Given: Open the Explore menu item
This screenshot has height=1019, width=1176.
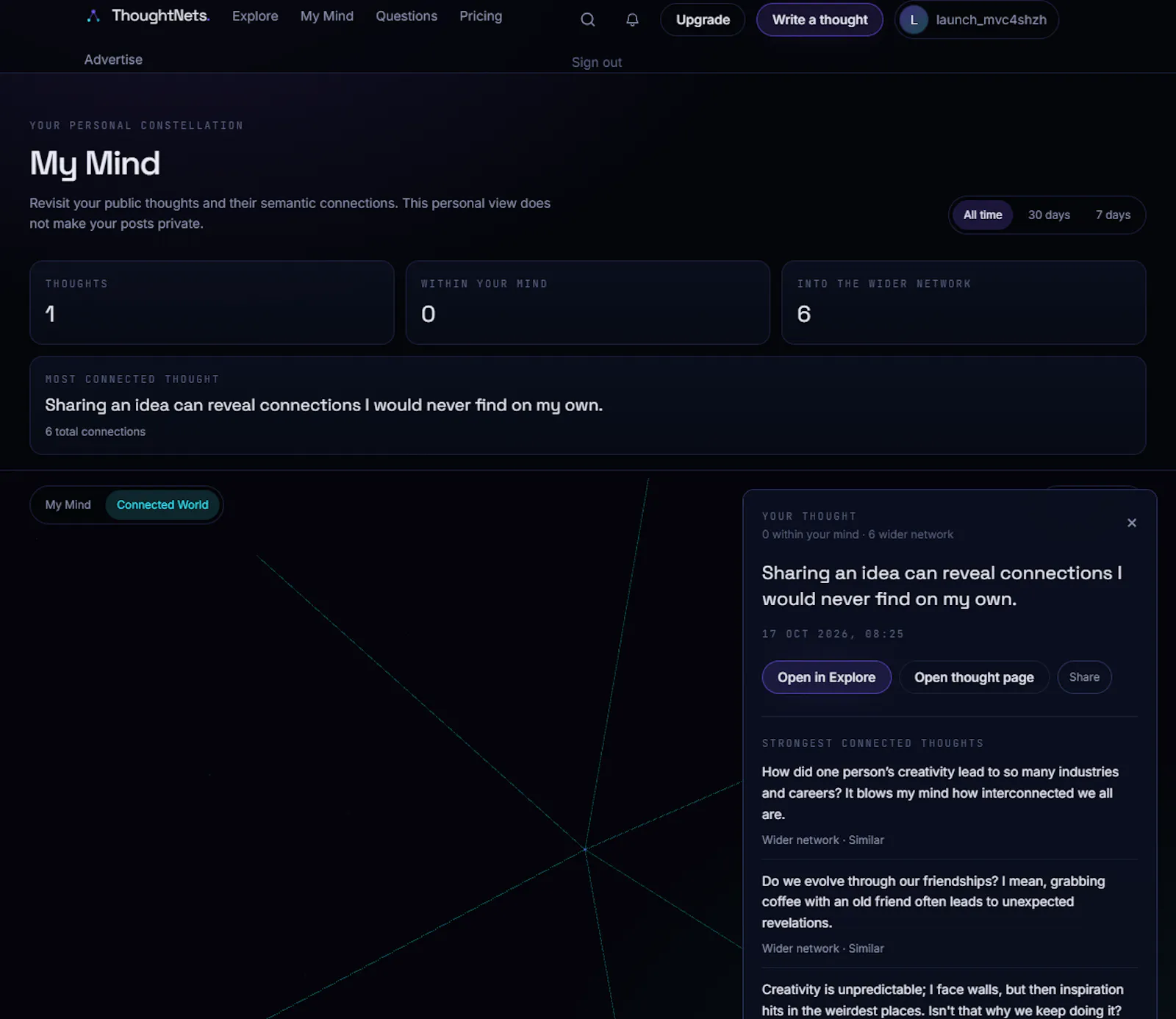Looking at the screenshot, I should click(x=255, y=16).
